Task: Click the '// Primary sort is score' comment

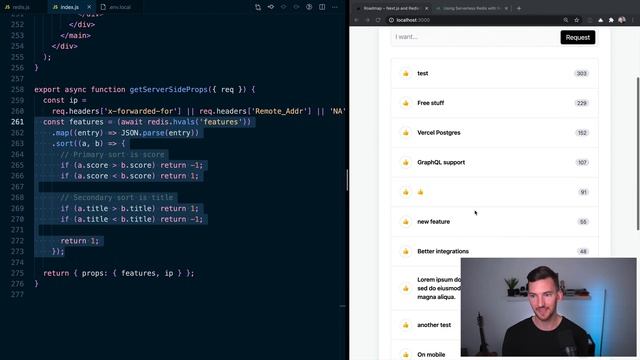Action: coord(112,154)
